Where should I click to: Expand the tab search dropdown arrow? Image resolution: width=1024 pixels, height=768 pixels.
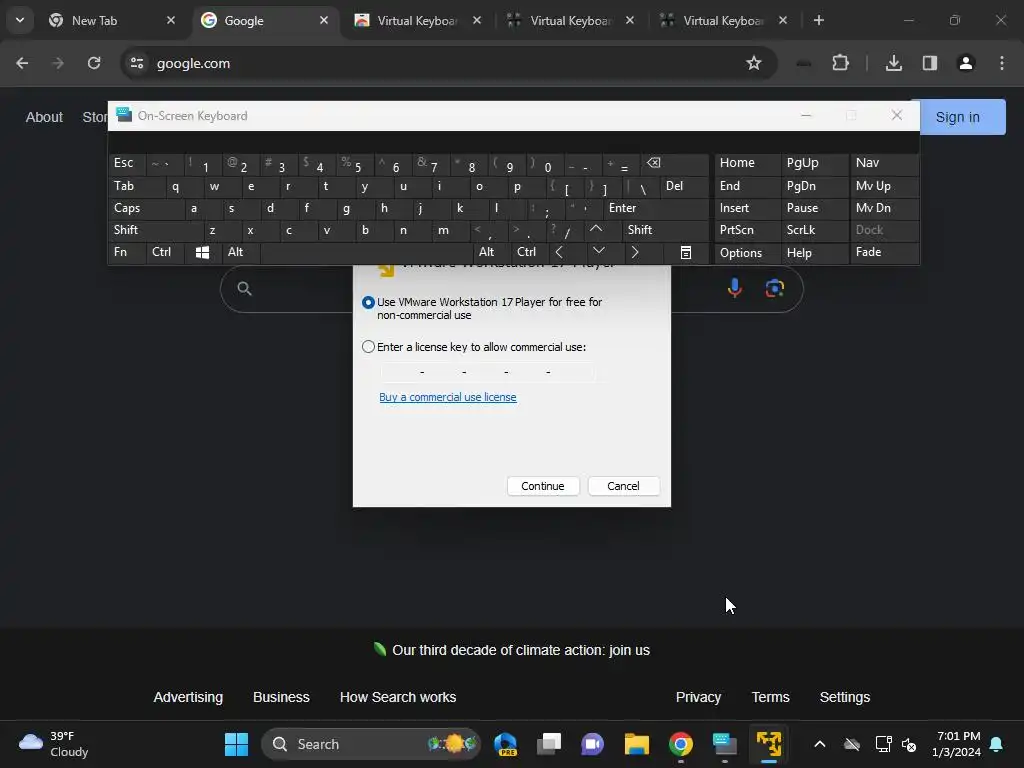pos(20,20)
